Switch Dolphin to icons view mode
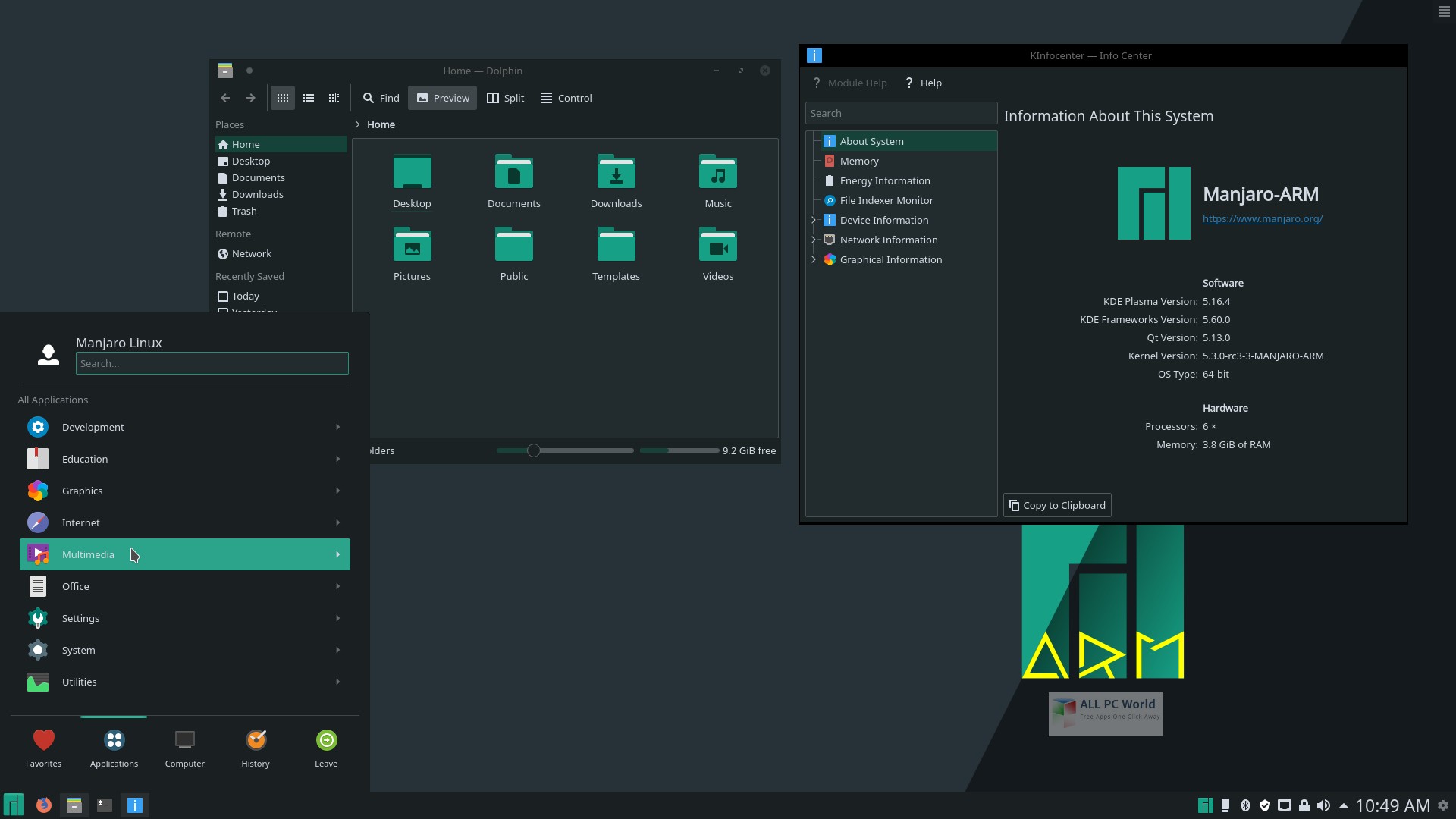Viewport: 1456px width, 819px height. (282, 98)
